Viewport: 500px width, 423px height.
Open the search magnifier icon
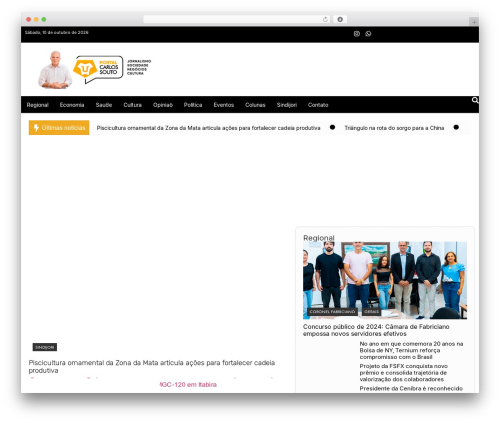[x=475, y=100]
